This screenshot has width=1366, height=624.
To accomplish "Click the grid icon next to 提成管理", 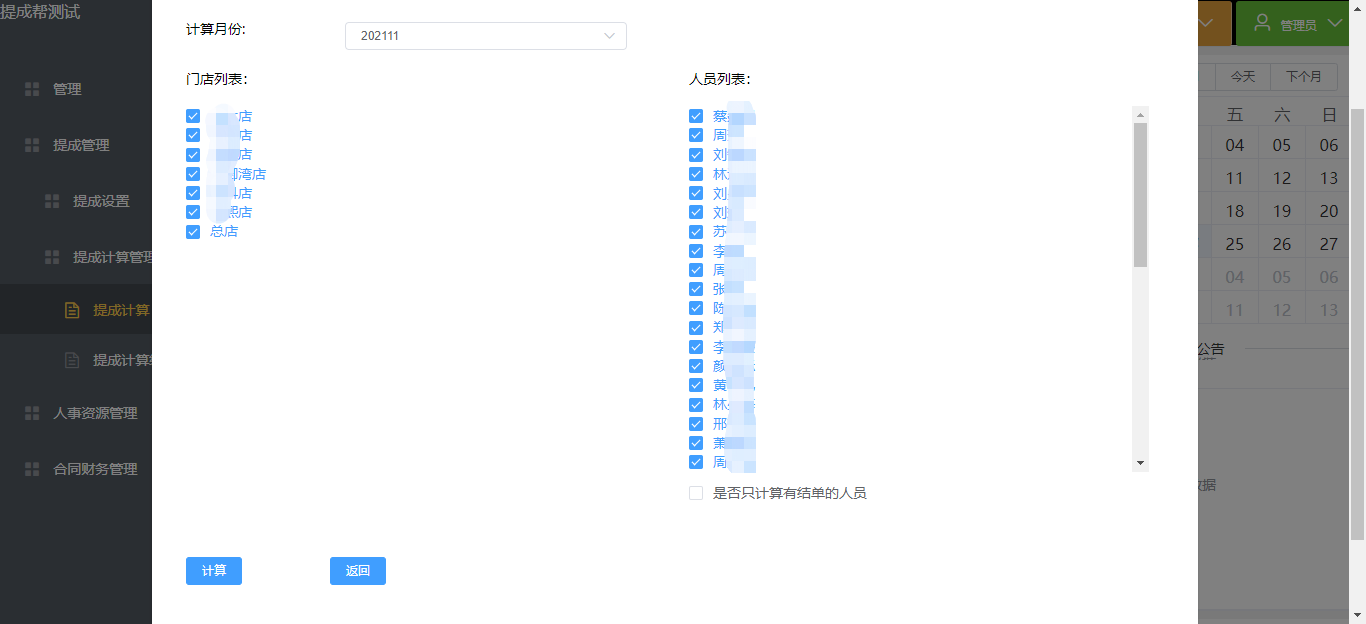I will (x=32, y=145).
